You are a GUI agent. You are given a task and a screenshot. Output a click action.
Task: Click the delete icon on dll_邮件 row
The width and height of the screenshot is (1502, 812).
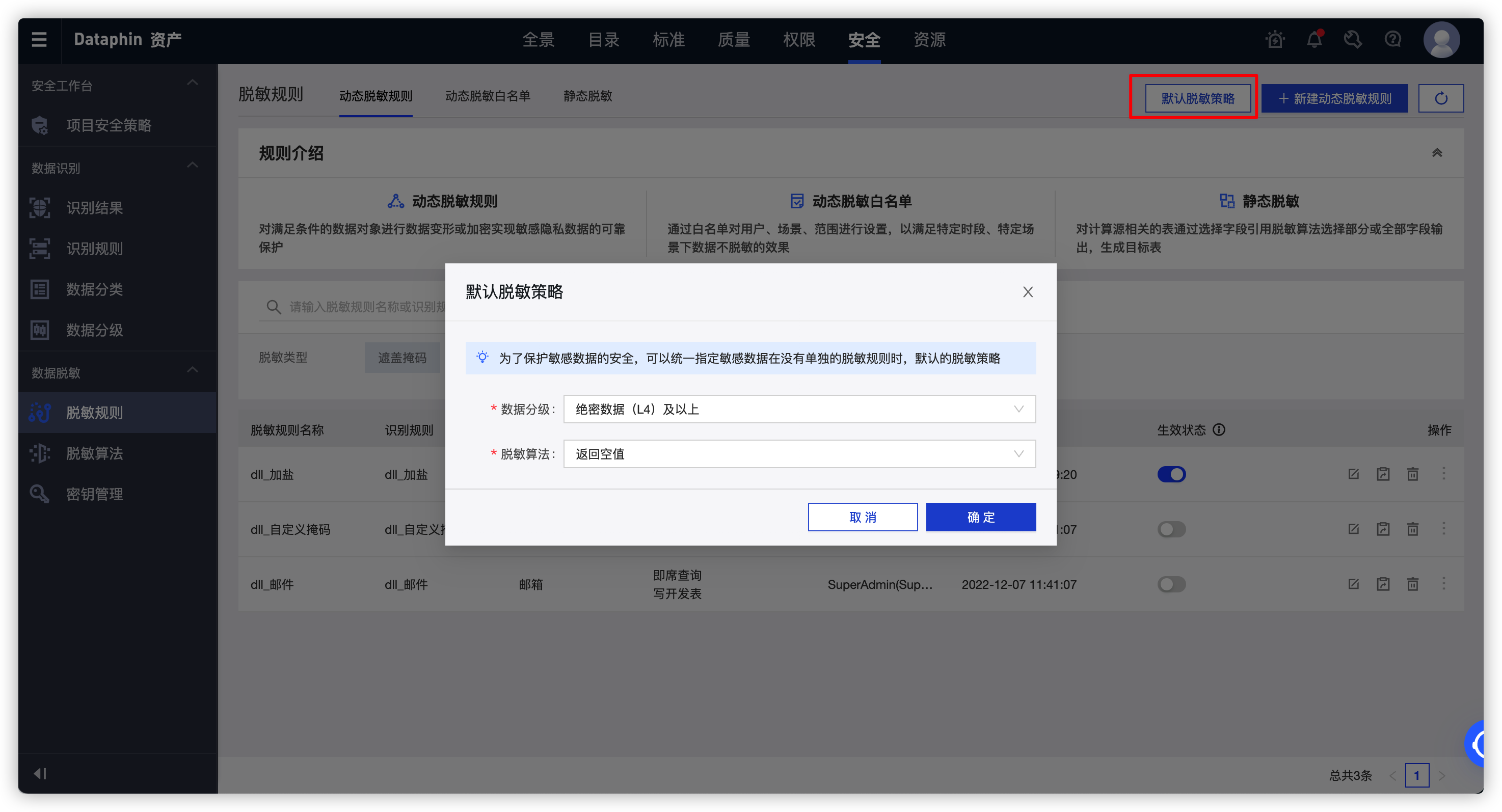click(1413, 583)
